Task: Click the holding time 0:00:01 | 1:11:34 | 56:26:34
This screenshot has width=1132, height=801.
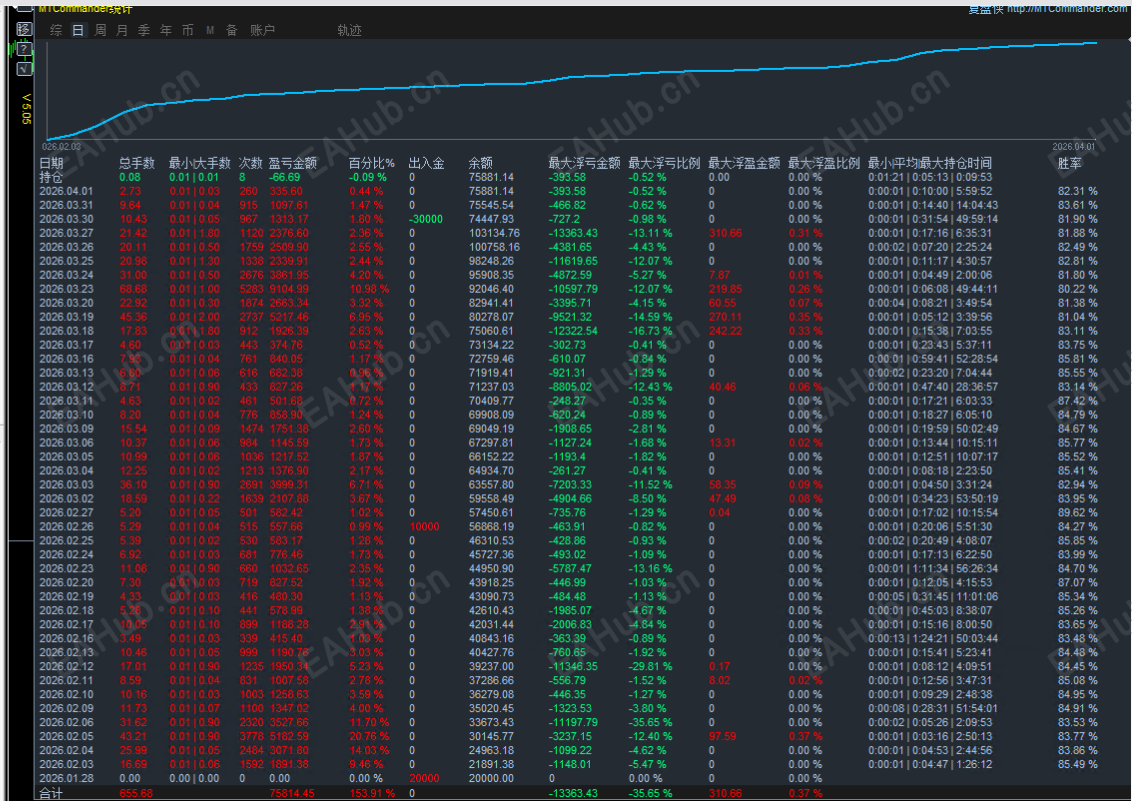Action: coord(933,569)
